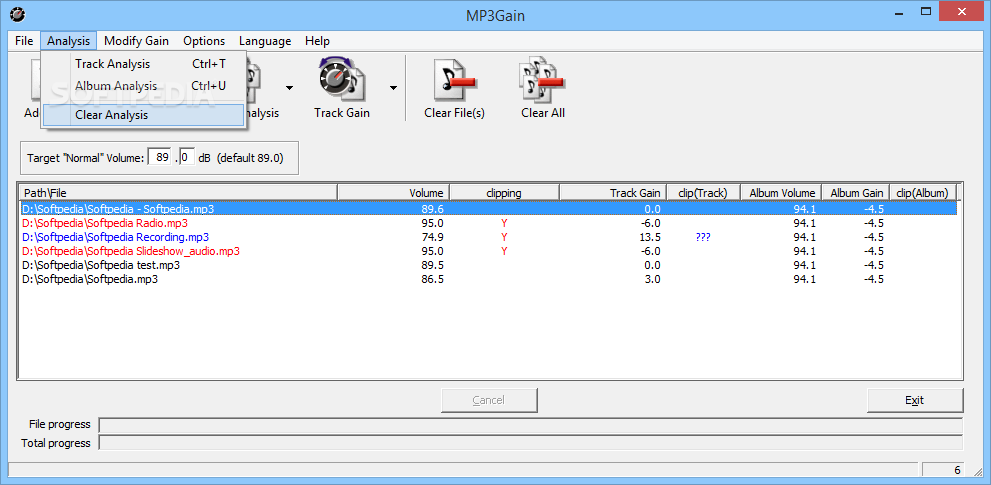Open the Language menu
Screen dimensions: 991x485
[x=265, y=41]
